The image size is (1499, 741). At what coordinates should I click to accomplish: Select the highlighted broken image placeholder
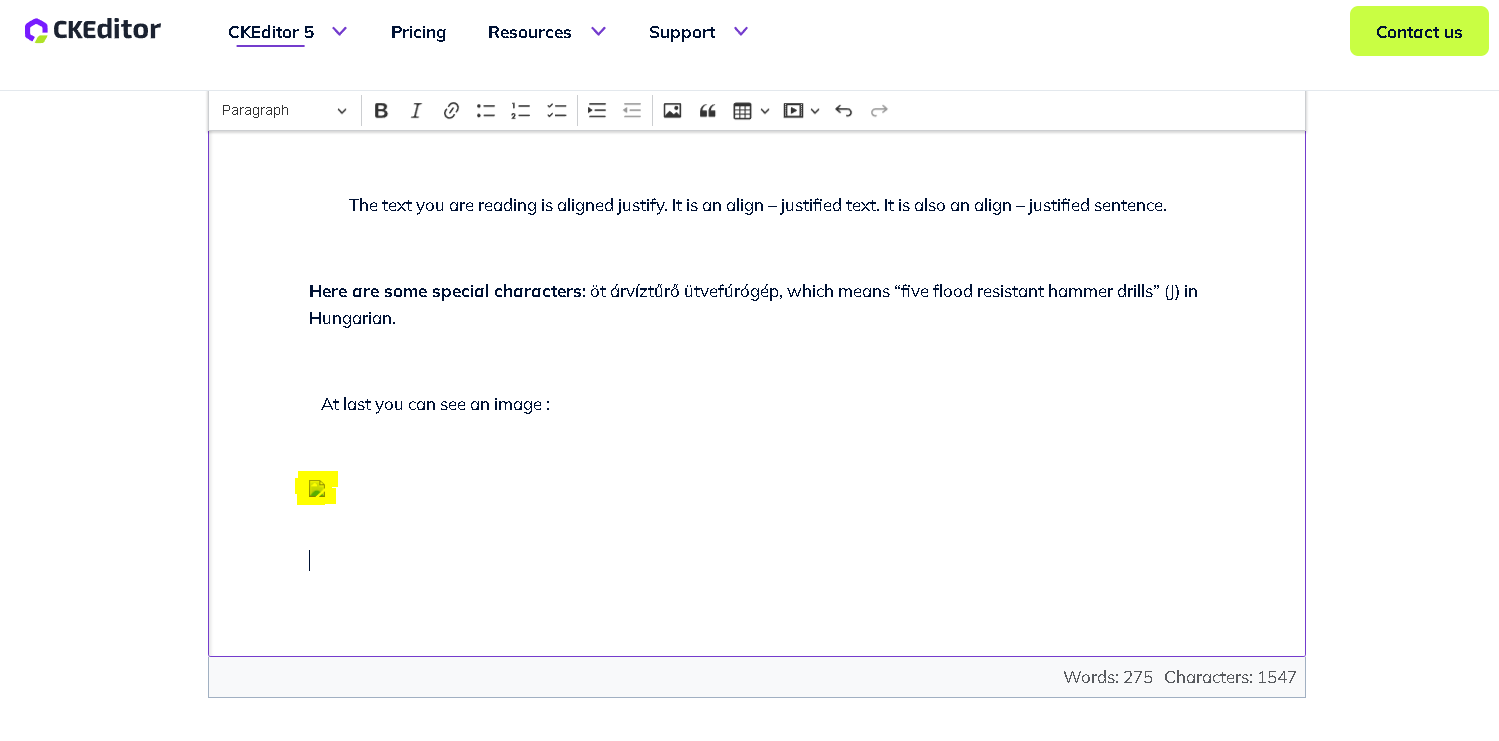tap(317, 488)
